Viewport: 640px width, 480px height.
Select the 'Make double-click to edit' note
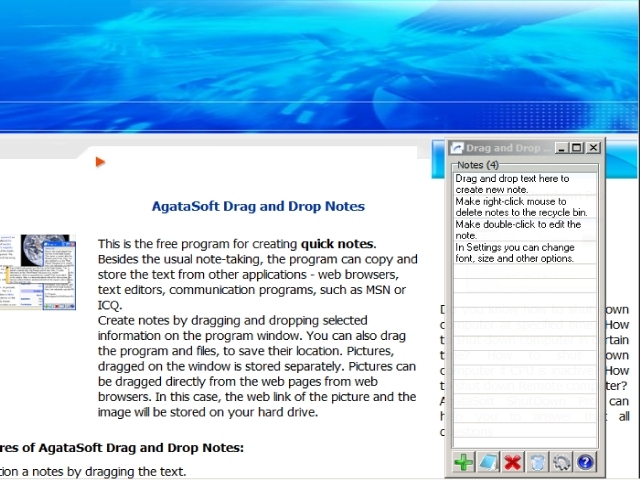(524, 229)
